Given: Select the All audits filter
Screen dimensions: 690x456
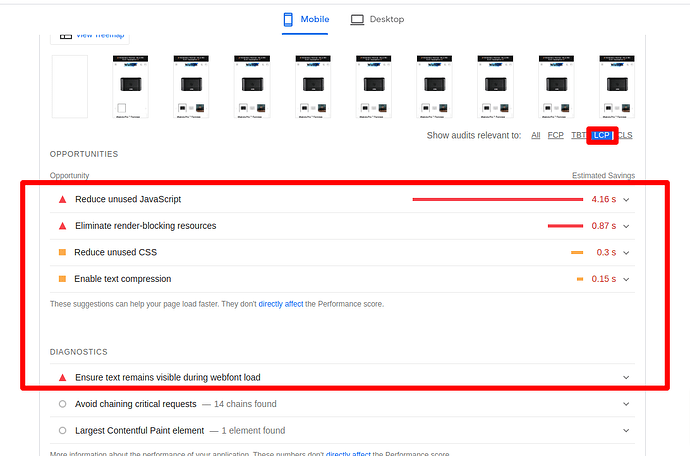Looking at the screenshot, I should pos(536,135).
